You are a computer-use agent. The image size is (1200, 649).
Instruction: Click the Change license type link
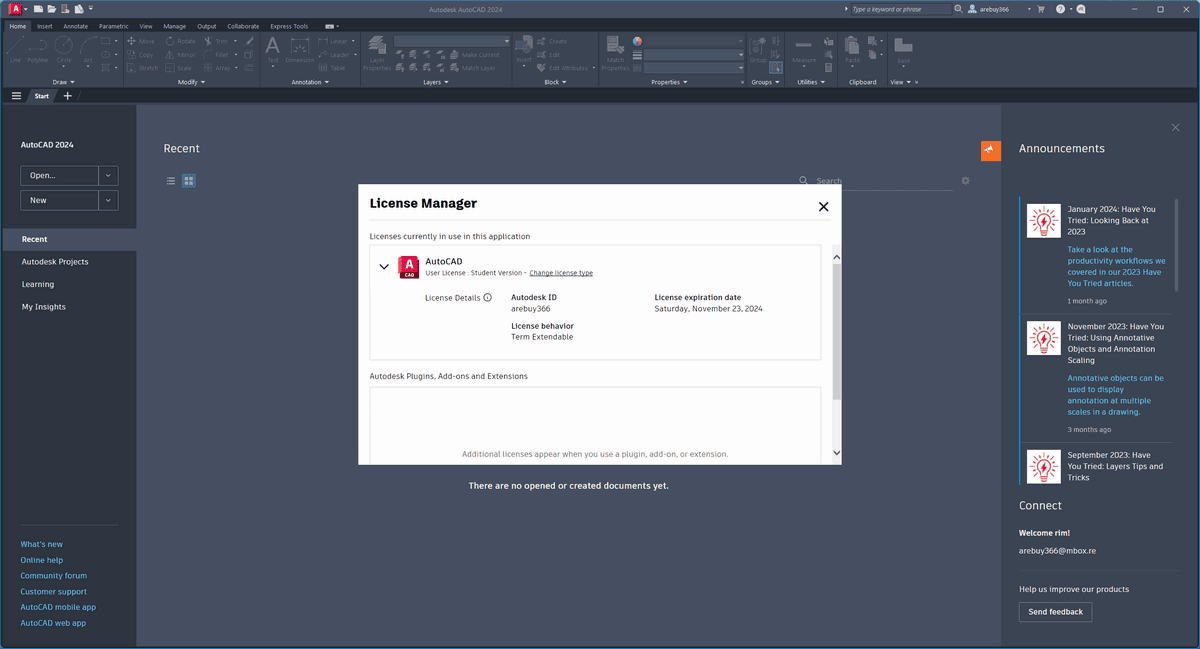pyautogui.click(x=560, y=272)
